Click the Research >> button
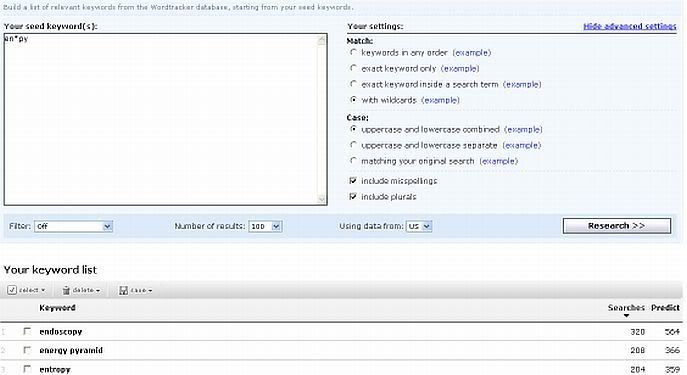 tap(616, 226)
